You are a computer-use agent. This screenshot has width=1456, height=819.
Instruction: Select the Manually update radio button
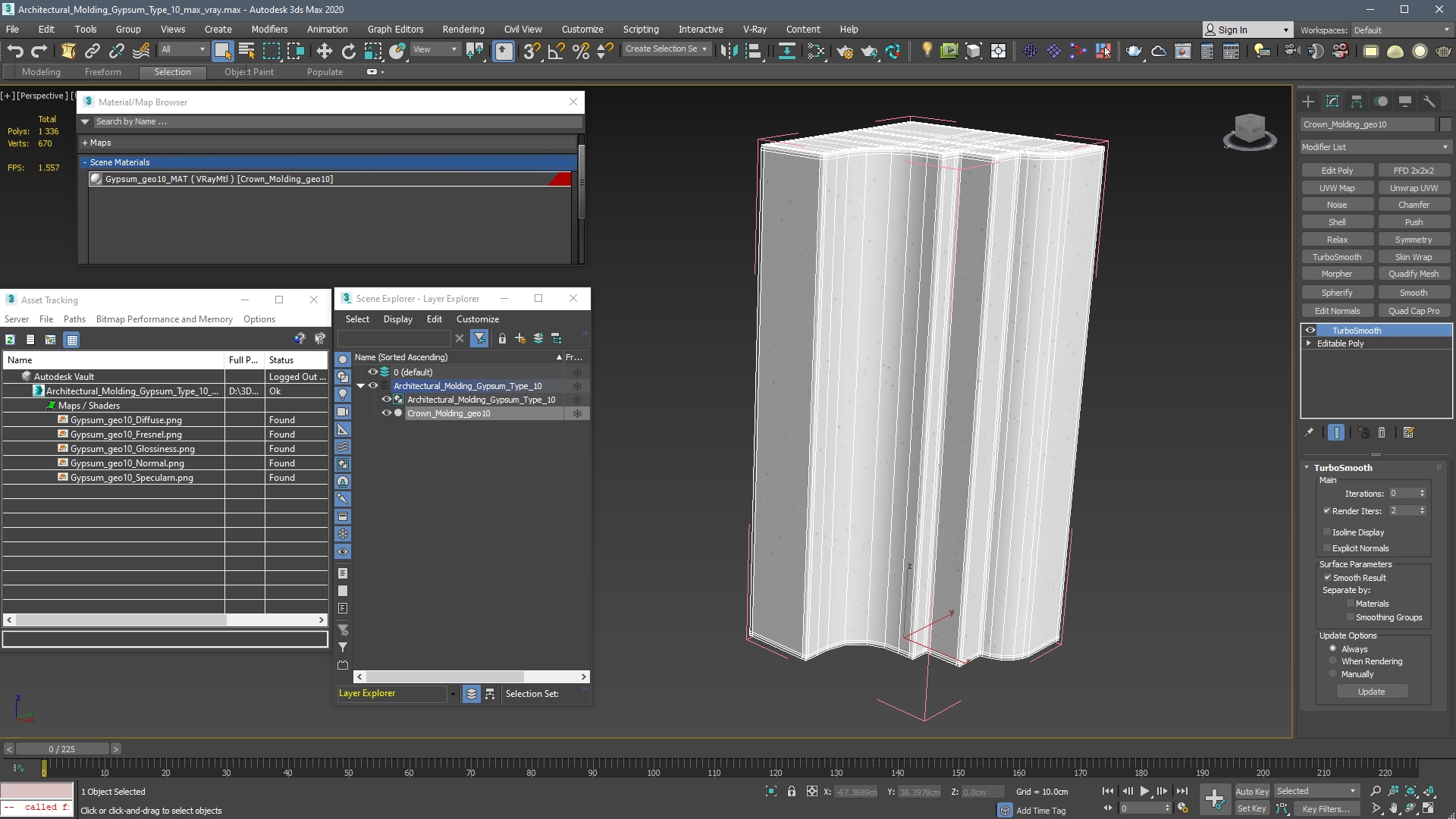(1333, 673)
